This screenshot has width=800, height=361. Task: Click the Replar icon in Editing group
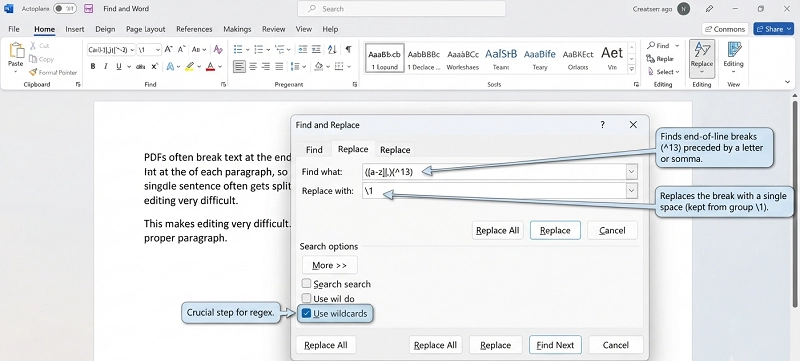(651, 59)
